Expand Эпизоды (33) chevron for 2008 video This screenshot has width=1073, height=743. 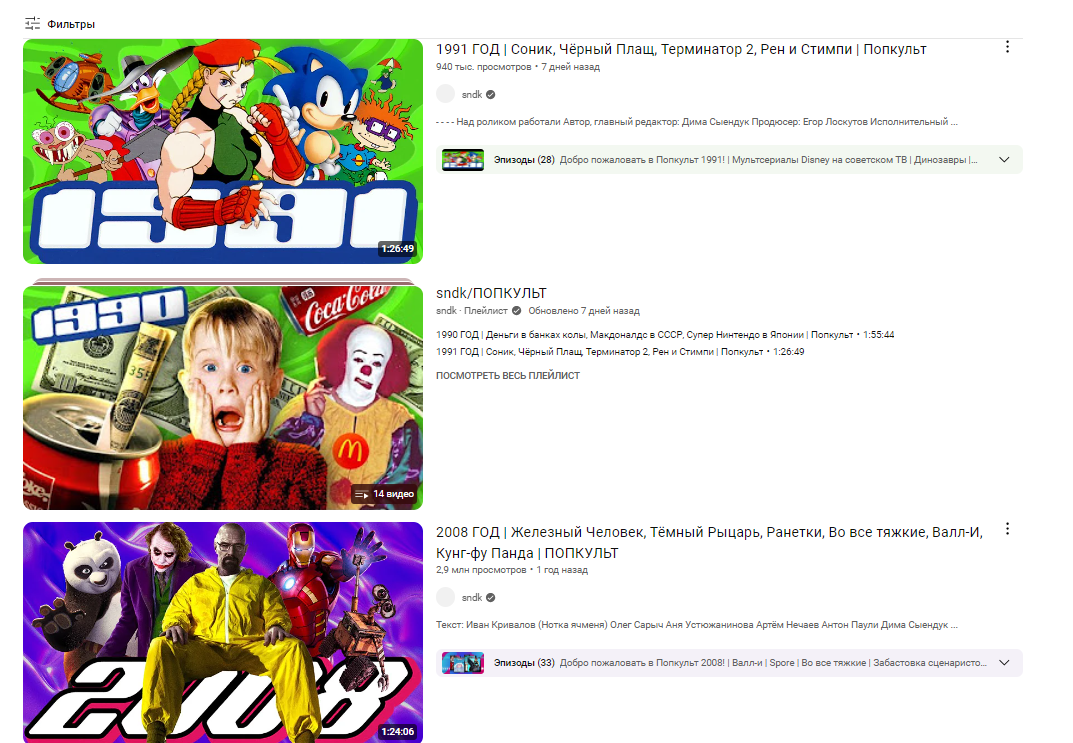[1004, 663]
